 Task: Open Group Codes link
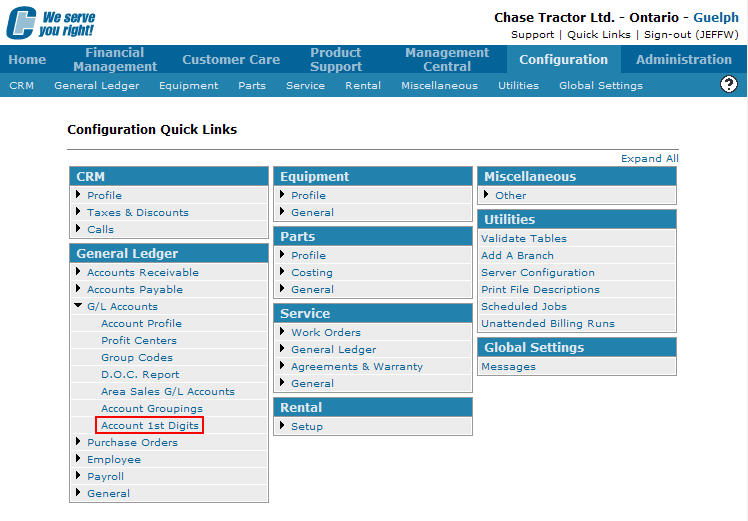pos(137,358)
